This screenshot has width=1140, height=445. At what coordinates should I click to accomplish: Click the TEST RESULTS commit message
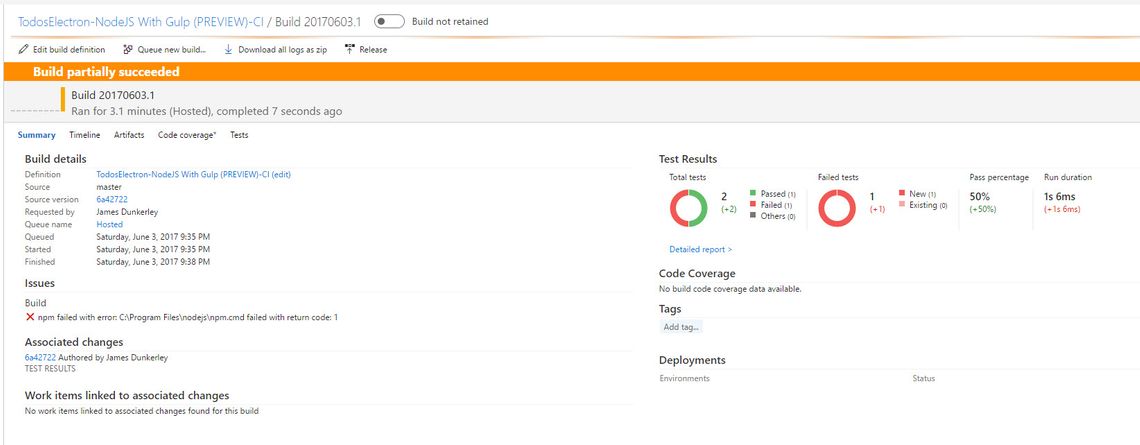(x=50, y=369)
